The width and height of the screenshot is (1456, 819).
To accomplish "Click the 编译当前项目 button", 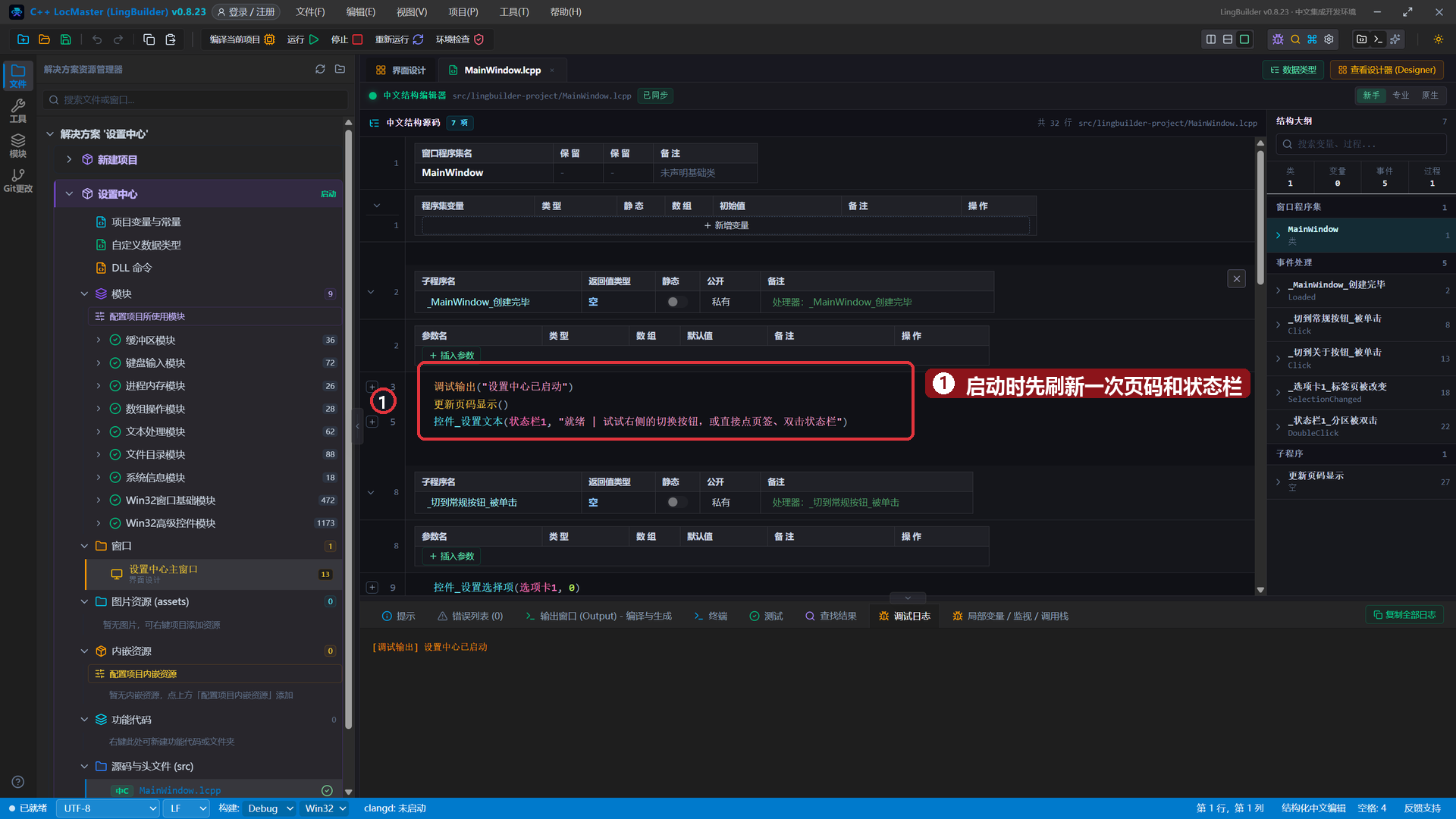I will tap(242, 39).
